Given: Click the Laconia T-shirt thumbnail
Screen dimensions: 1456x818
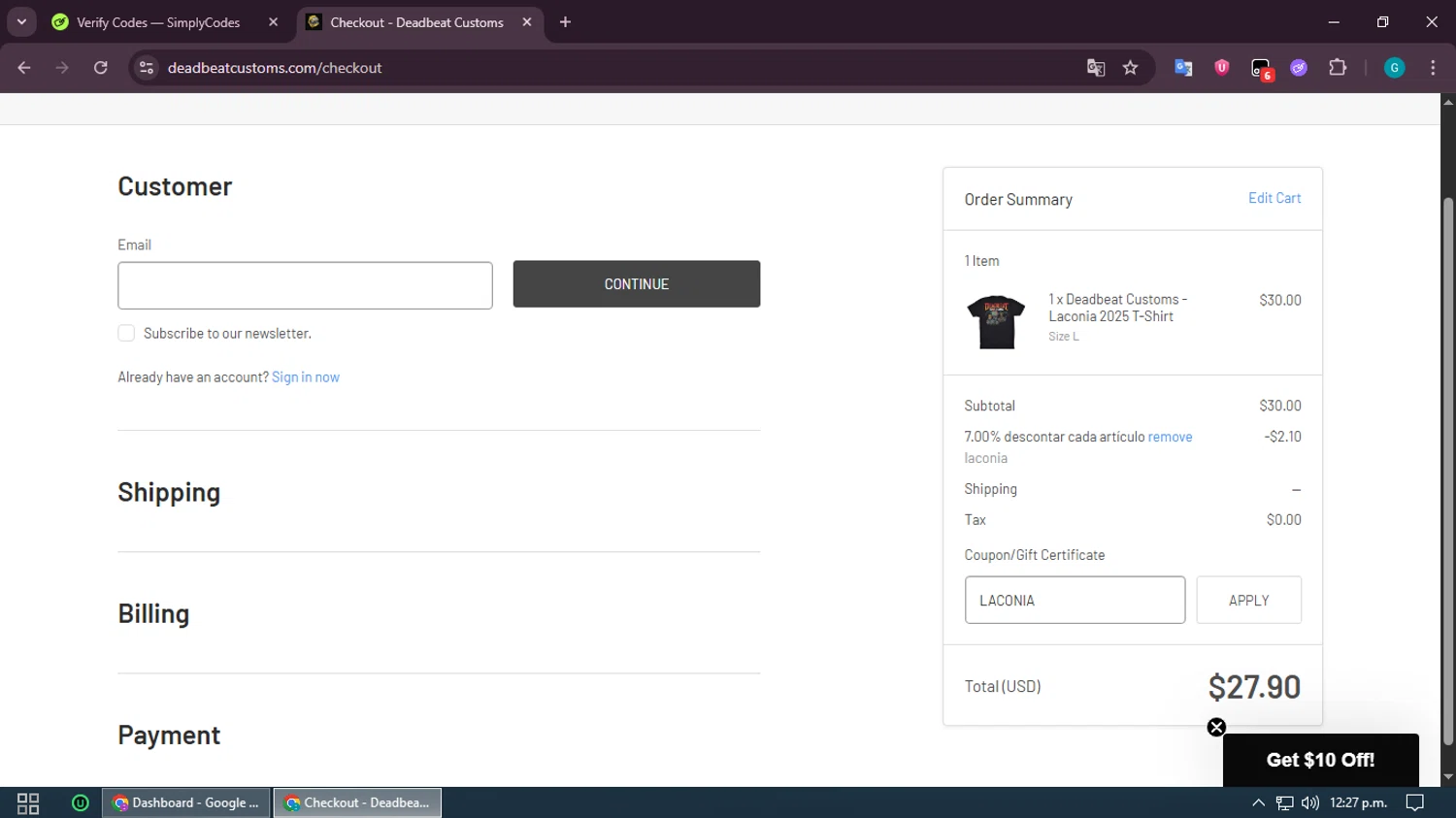Looking at the screenshot, I should (x=996, y=321).
